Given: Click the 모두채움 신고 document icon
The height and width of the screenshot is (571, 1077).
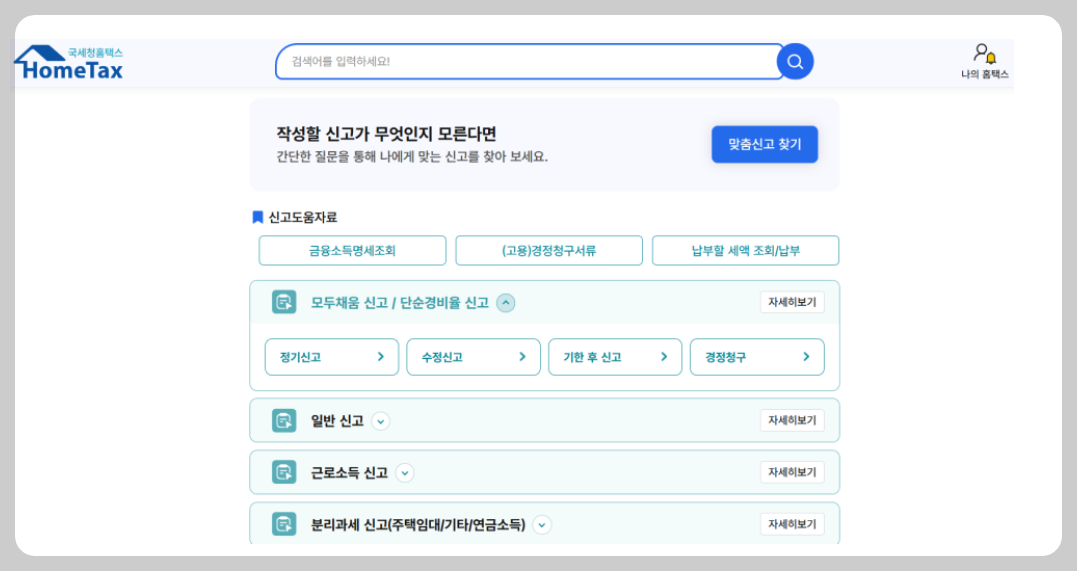Looking at the screenshot, I should (x=284, y=302).
